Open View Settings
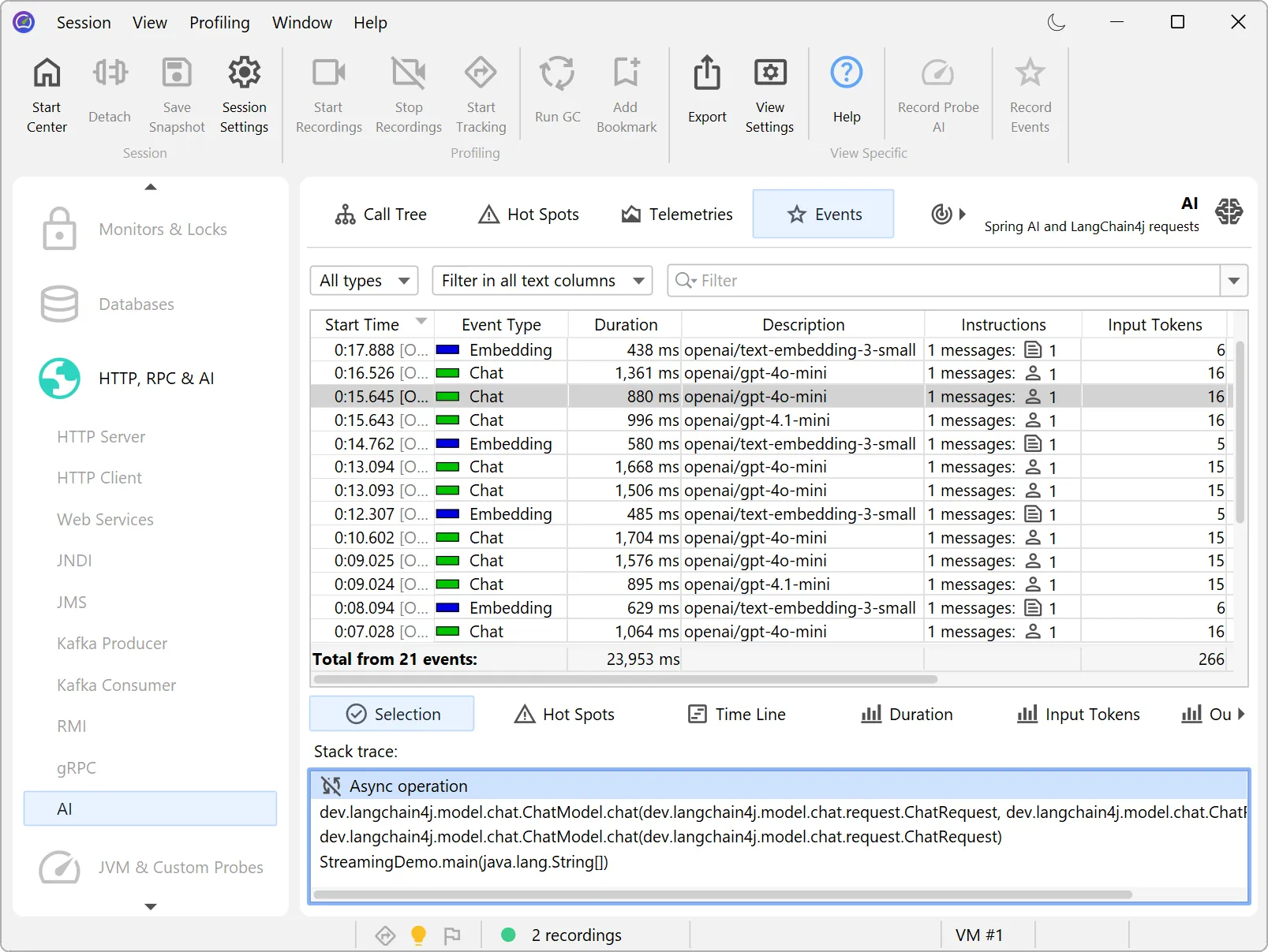Screen dimensions: 1268x952 [769, 95]
